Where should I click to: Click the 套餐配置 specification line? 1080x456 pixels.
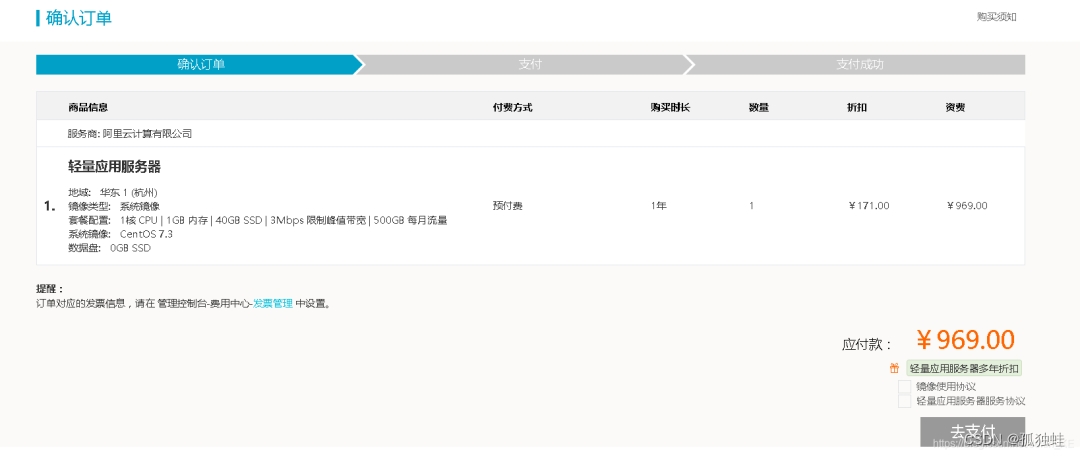[x=258, y=220]
